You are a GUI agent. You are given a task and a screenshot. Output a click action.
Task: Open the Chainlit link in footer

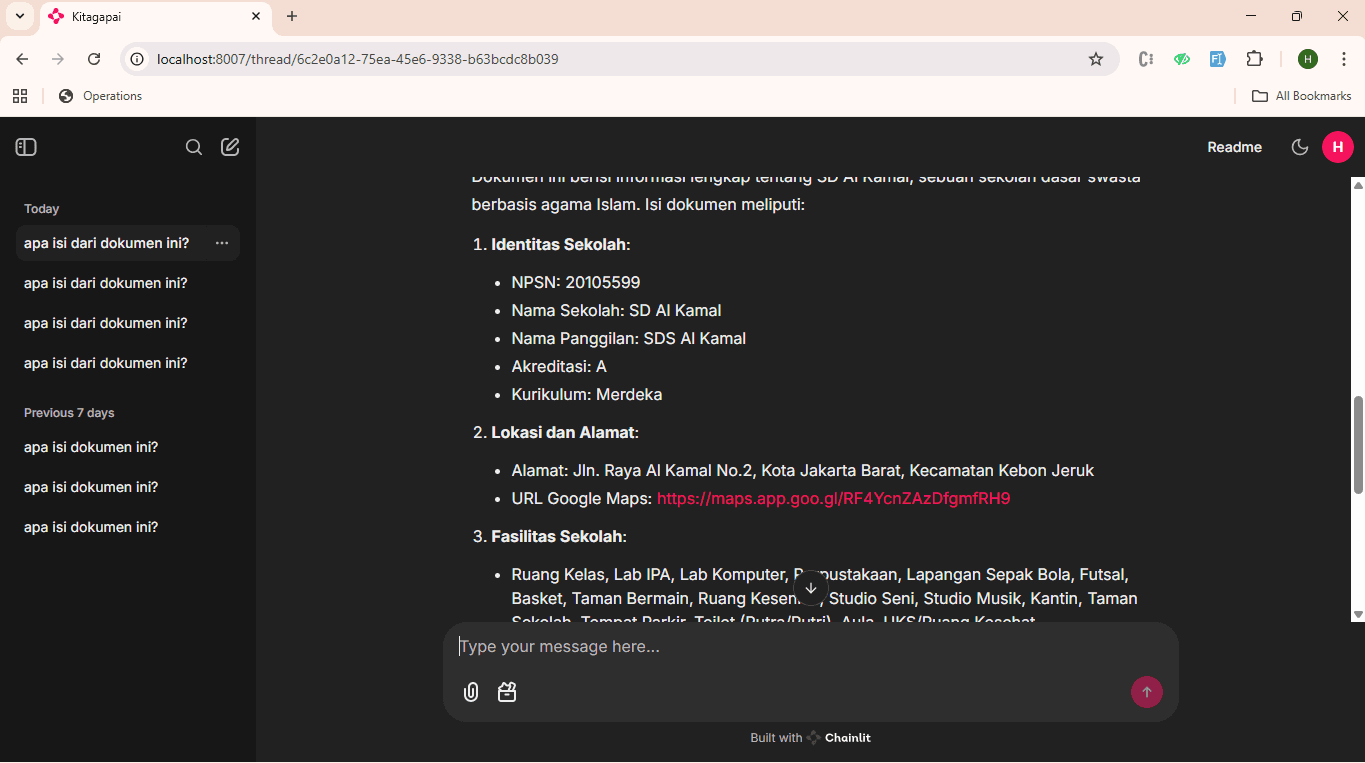[x=839, y=738]
